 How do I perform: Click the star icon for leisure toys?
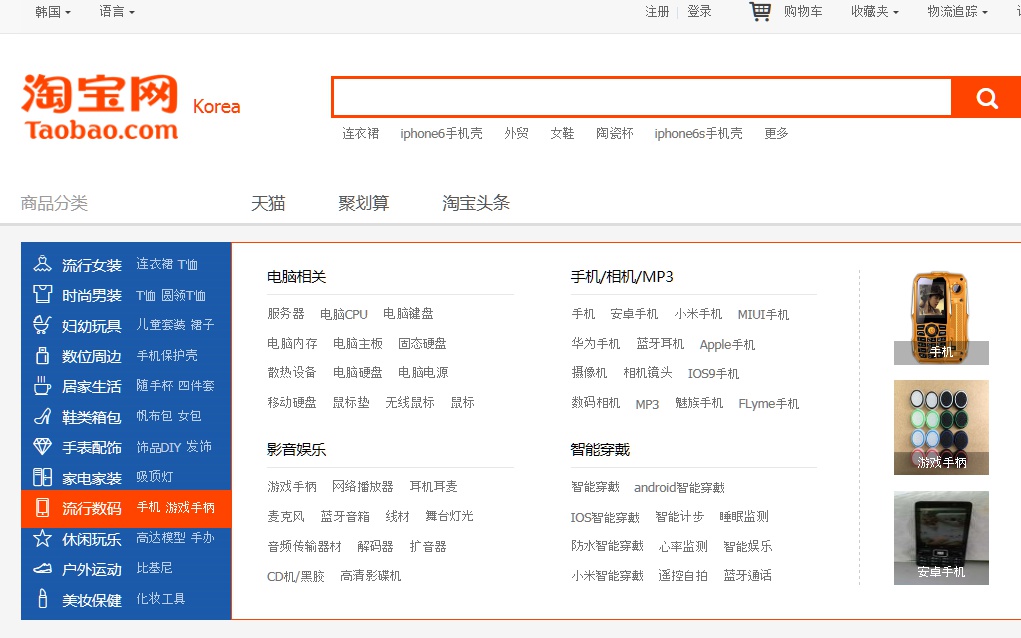click(42, 538)
